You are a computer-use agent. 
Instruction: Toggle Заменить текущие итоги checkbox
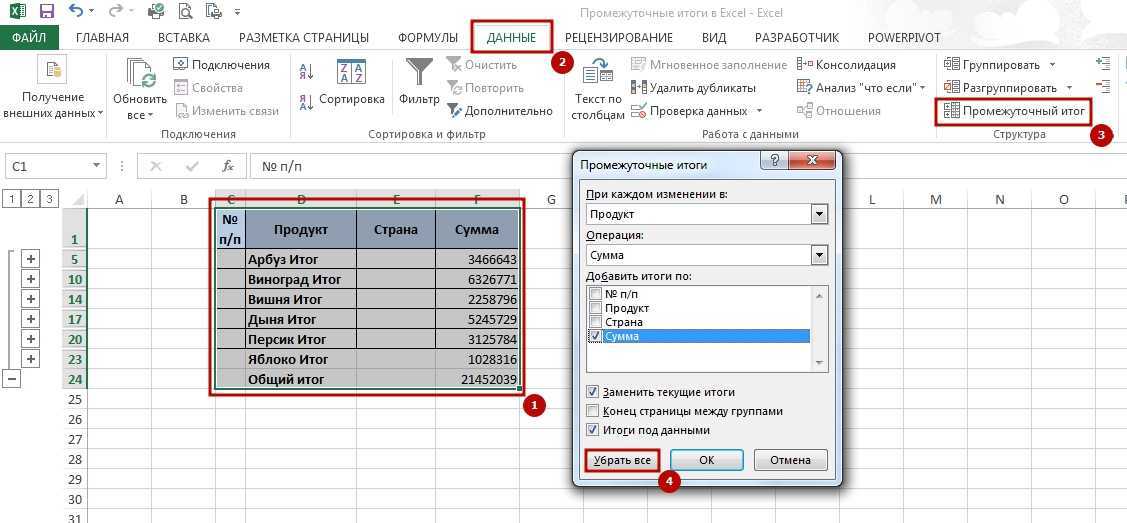[x=592, y=392]
